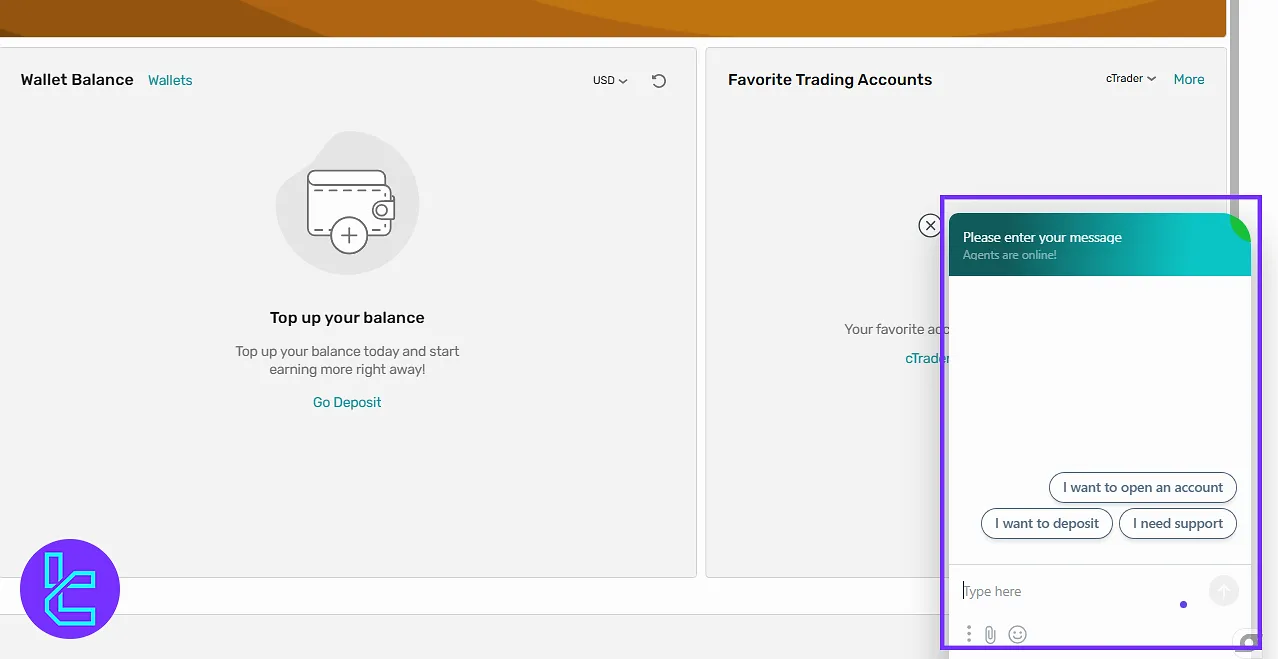The width and height of the screenshot is (1278, 659).
Task: Click the TradingFinder logo badge
Action: click(70, 589)
